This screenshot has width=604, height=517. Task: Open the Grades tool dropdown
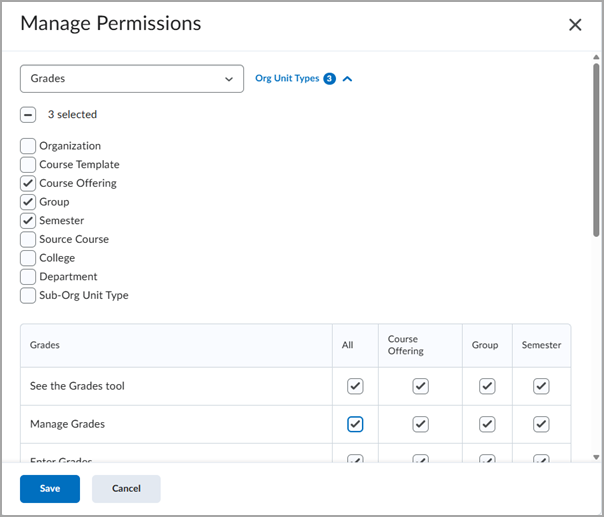coord(132,78)
